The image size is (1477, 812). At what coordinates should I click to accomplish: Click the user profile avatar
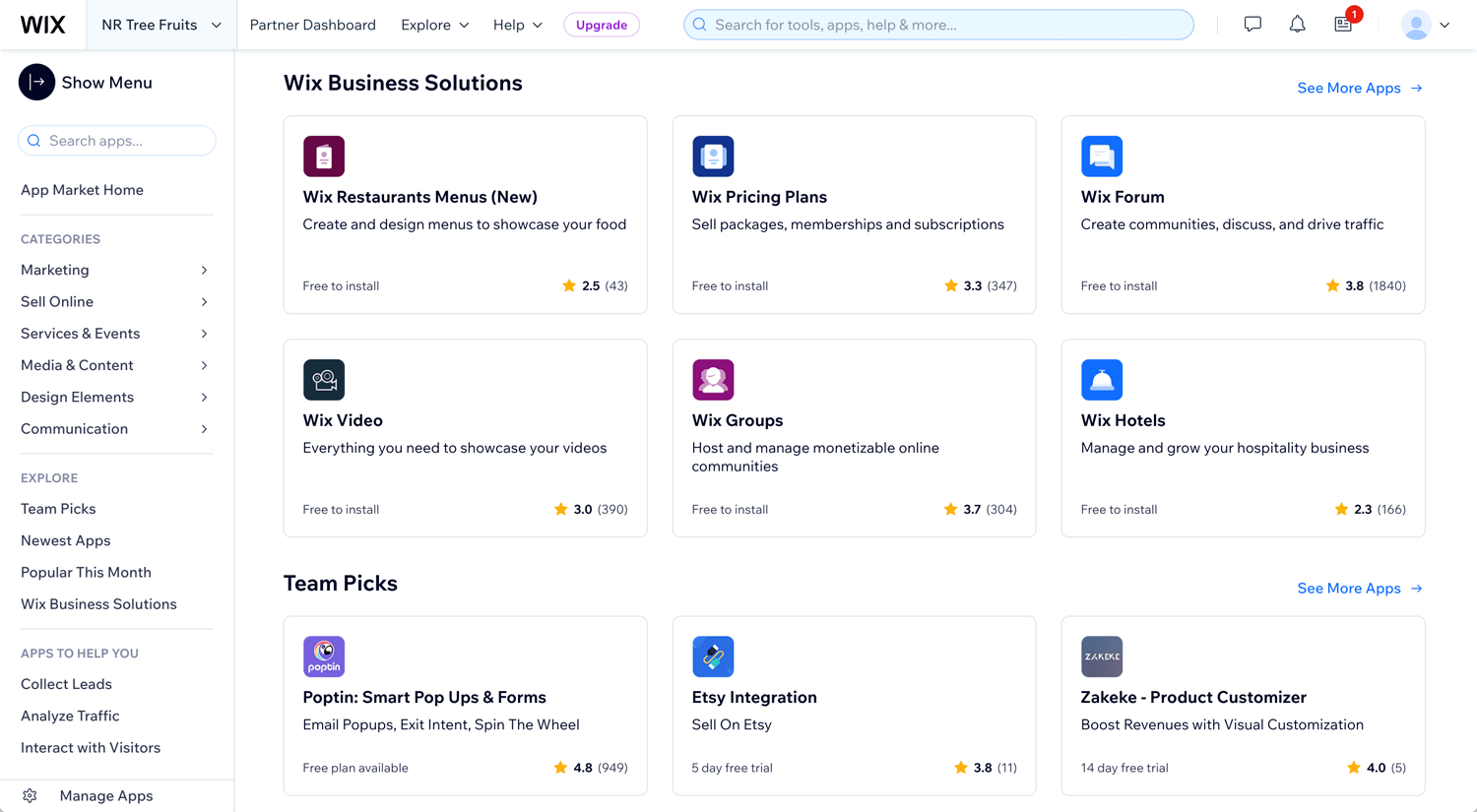point(1416,25)
